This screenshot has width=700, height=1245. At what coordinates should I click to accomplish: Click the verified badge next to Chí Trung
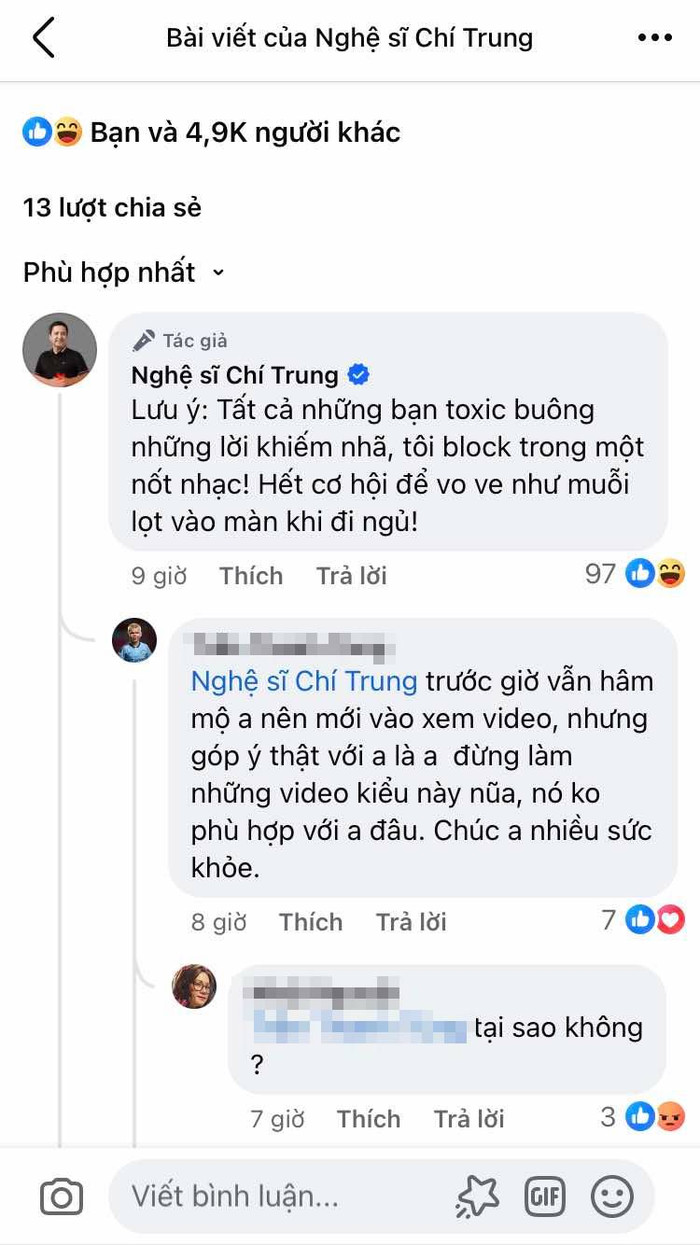pos(358,375)
